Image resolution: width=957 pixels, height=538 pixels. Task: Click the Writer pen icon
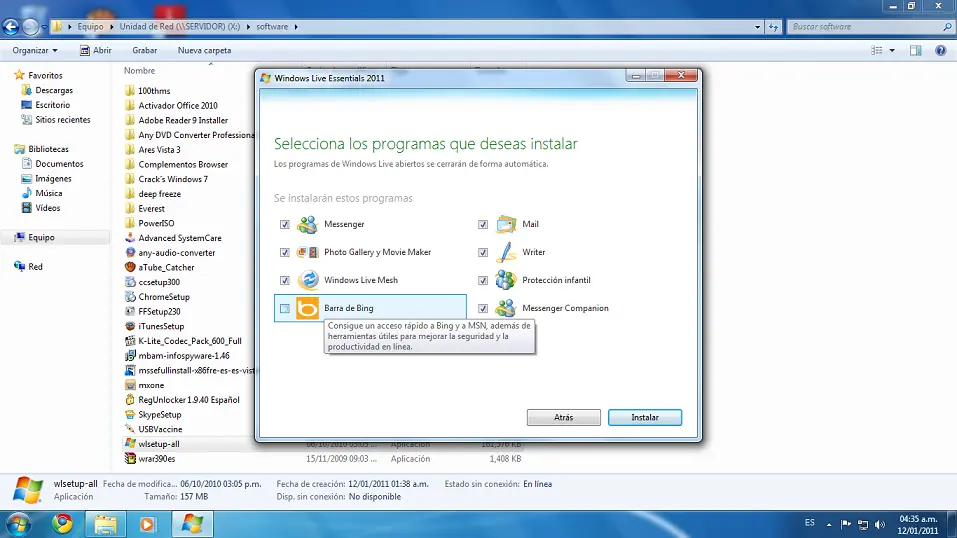[x=505, y=252]
